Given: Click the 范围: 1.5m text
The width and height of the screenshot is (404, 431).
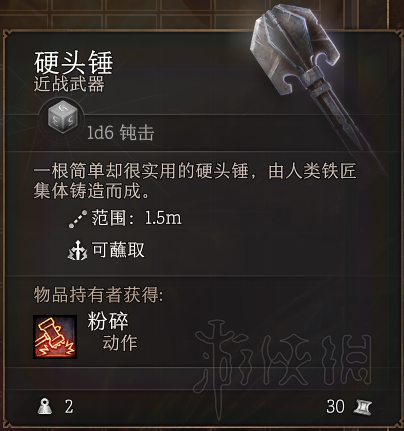Looking at the screenshot, I should [x=137, y=218].
